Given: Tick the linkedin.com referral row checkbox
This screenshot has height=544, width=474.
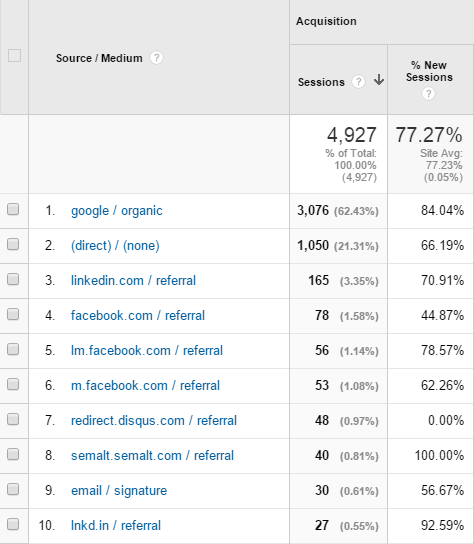Looking at the screenshot, I should coord(13,279).
